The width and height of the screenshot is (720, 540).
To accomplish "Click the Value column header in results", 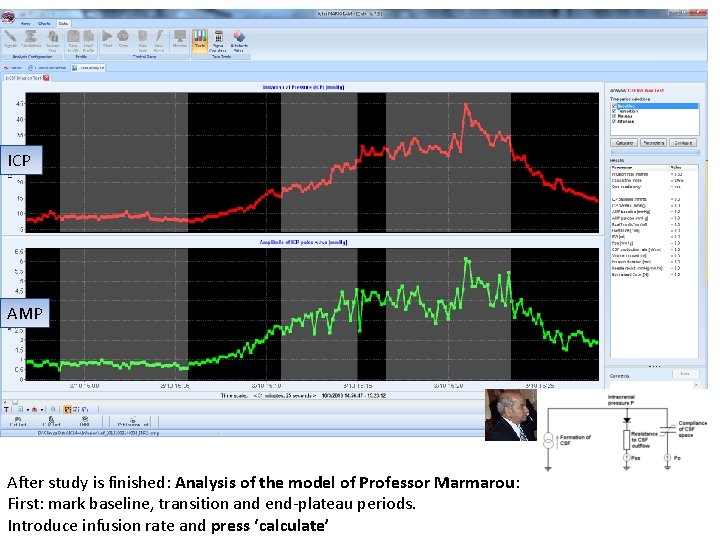I will pyautogui.click(x=684, y=167).
